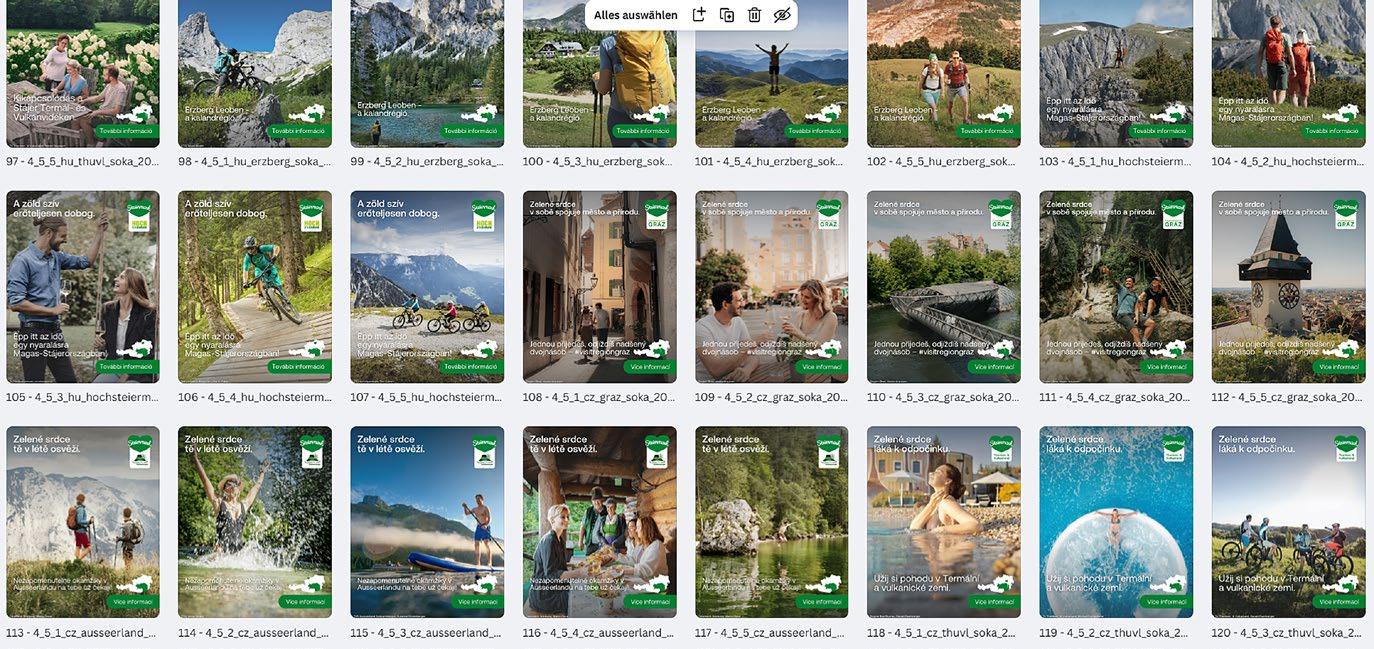Click the duplicate page icon
This screenshot has height=649, width=1374.
click(727, 15)
